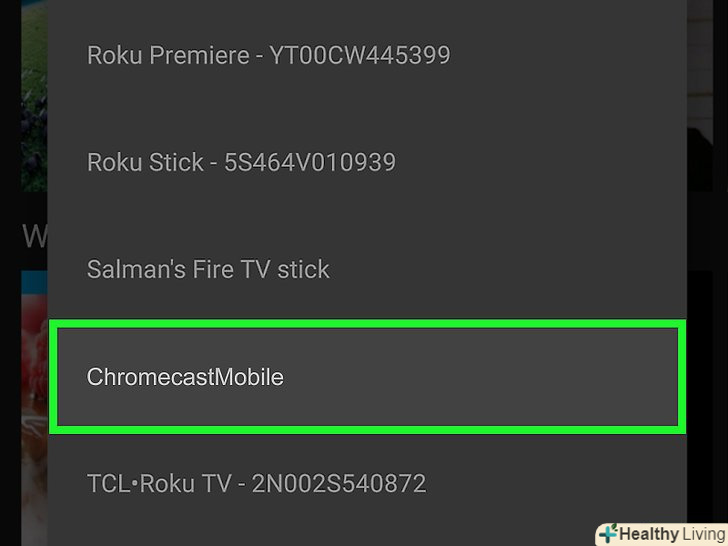Click the serial number YT00CW445399
Screen dimensions: 728x546
click(x=360, y=55)
